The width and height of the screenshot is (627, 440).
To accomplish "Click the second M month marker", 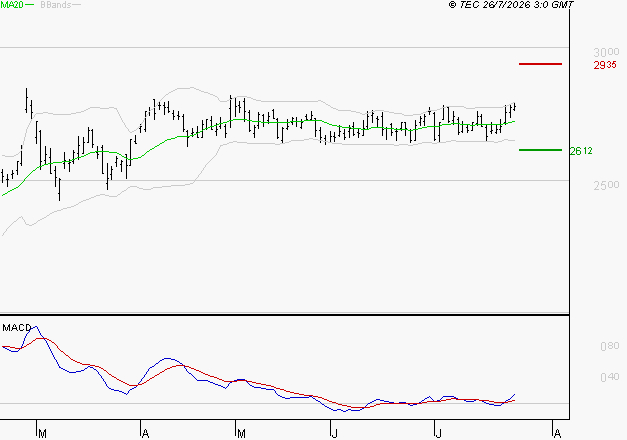I will pos(241,434).
